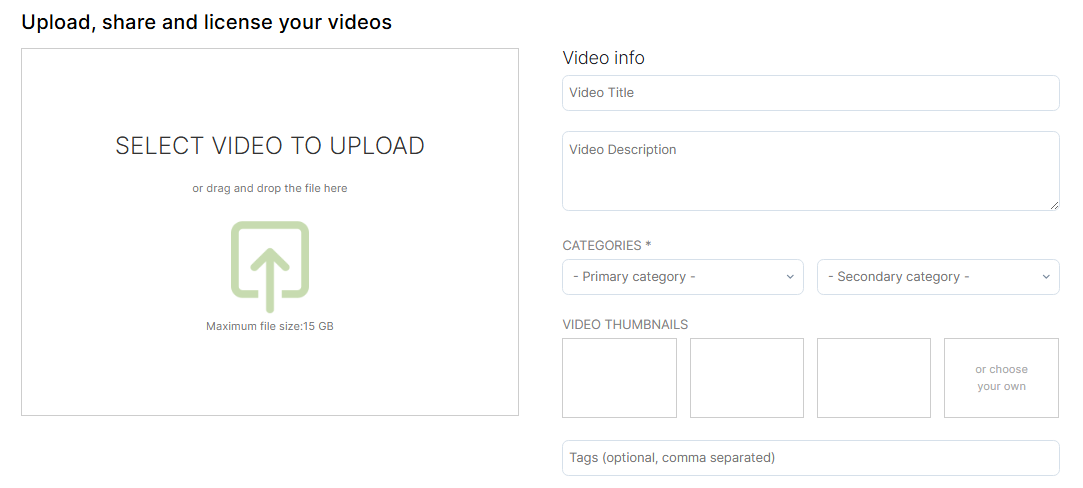Screen dimensions: 1083x488
Task: Focus the Video Title field
Action: click(810, 92)
